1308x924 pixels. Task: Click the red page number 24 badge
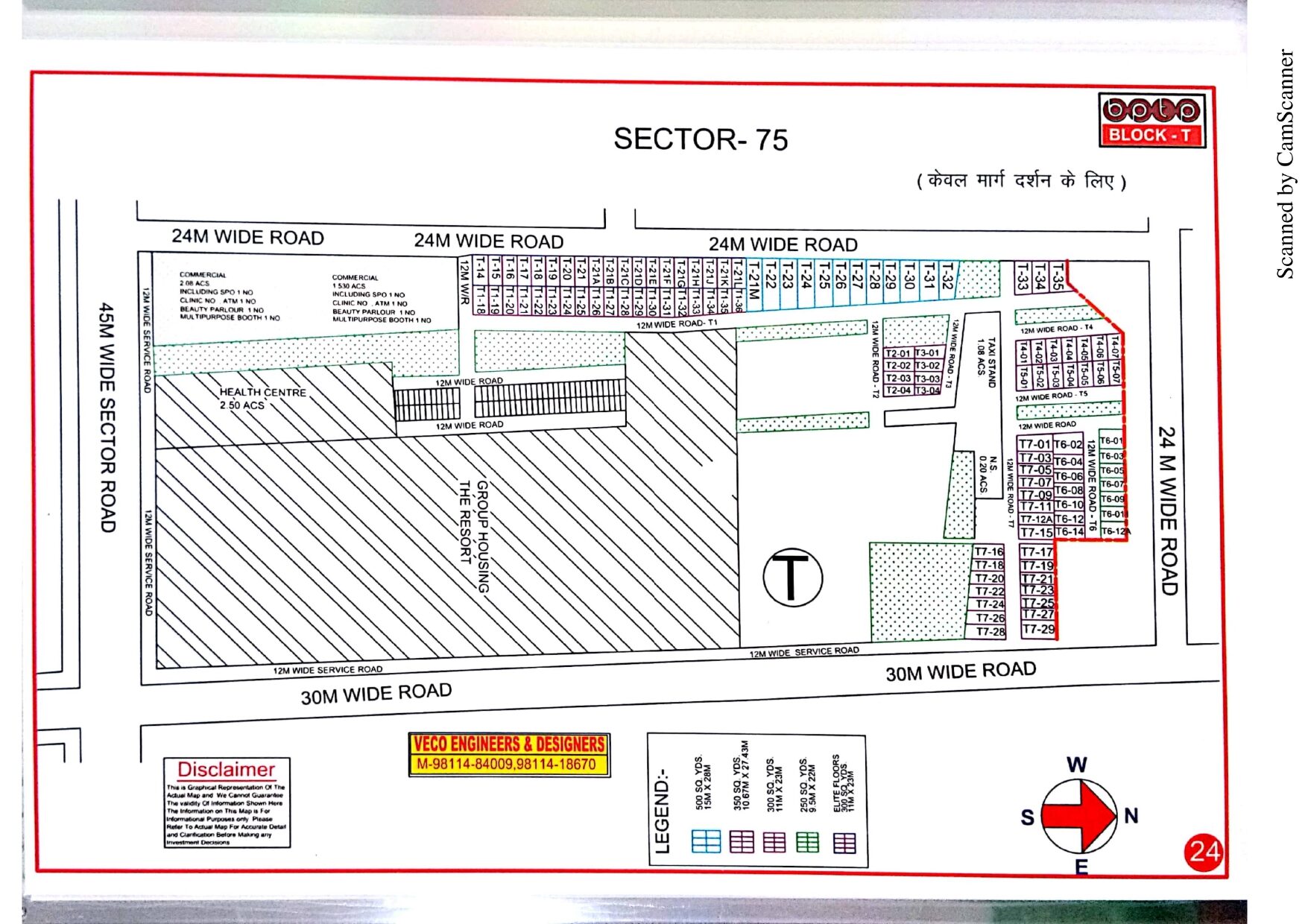click(1204, 852)
